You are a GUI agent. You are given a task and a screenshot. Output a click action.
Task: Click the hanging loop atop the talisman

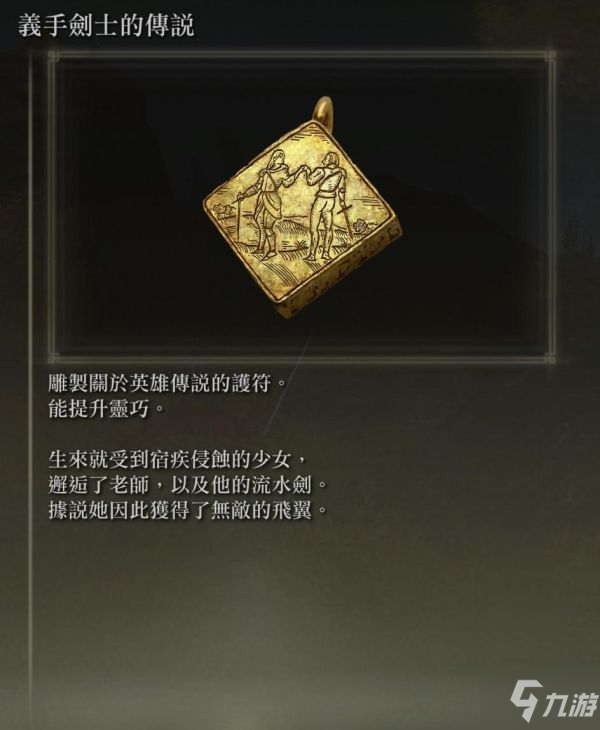323,109
